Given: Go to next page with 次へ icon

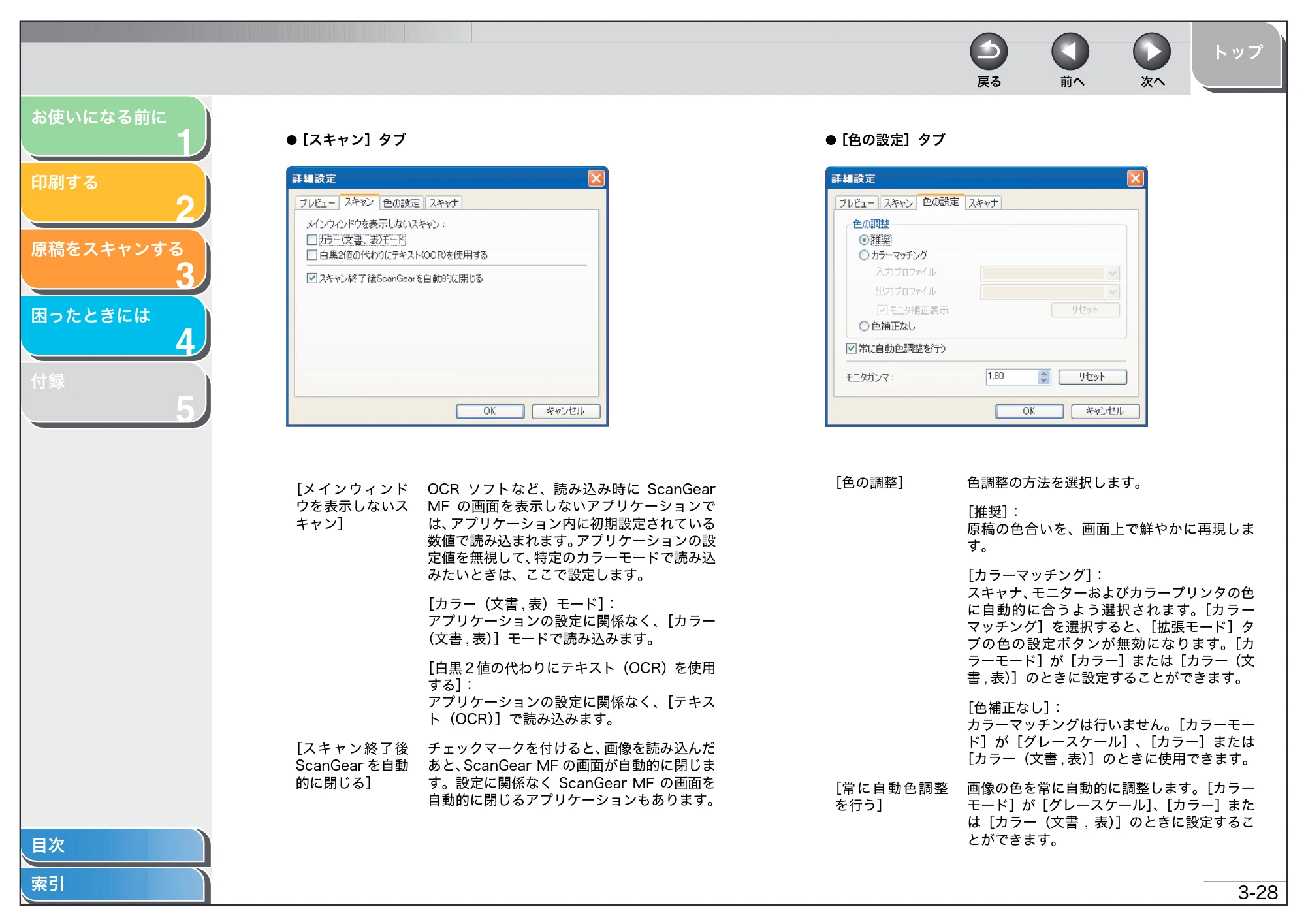Looking at the screenshot, I should 1151,51.
